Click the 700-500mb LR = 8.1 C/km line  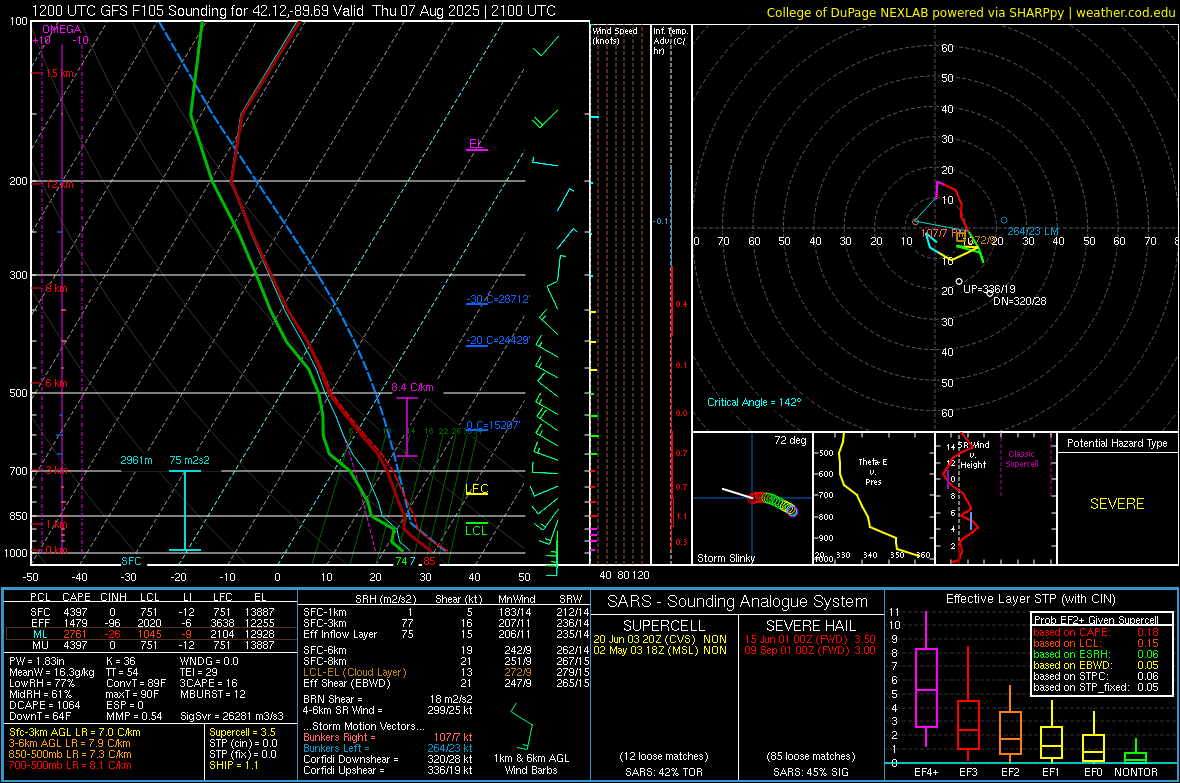click(x=70, y=765)
